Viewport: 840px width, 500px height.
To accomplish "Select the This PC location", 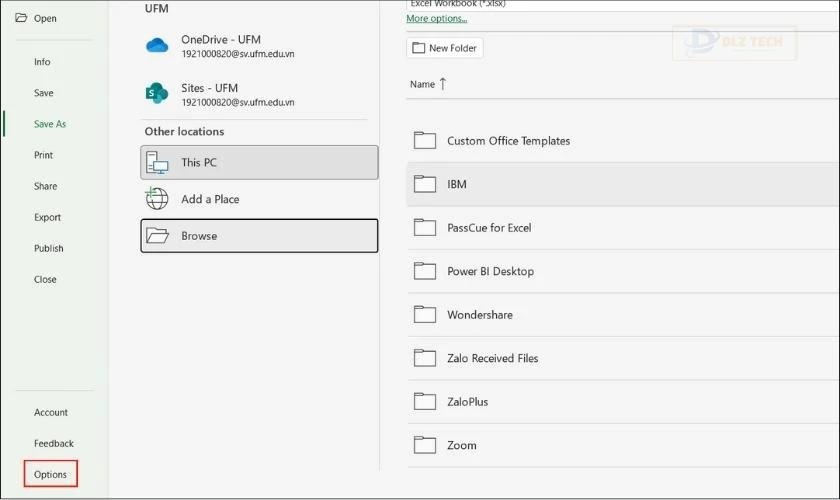I will point(259,162).
